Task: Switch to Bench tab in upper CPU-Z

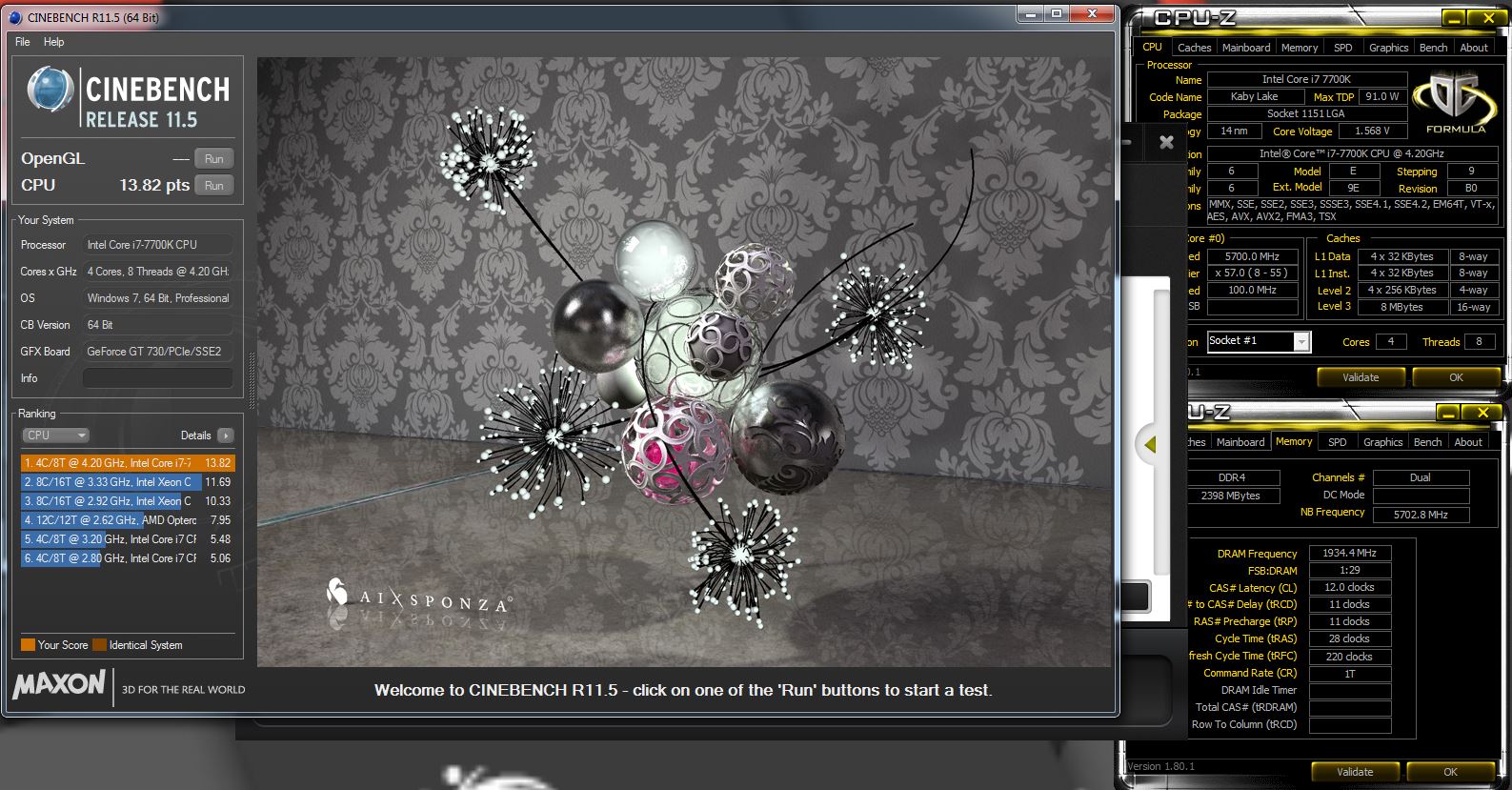Action: (x=1433, y=48)
